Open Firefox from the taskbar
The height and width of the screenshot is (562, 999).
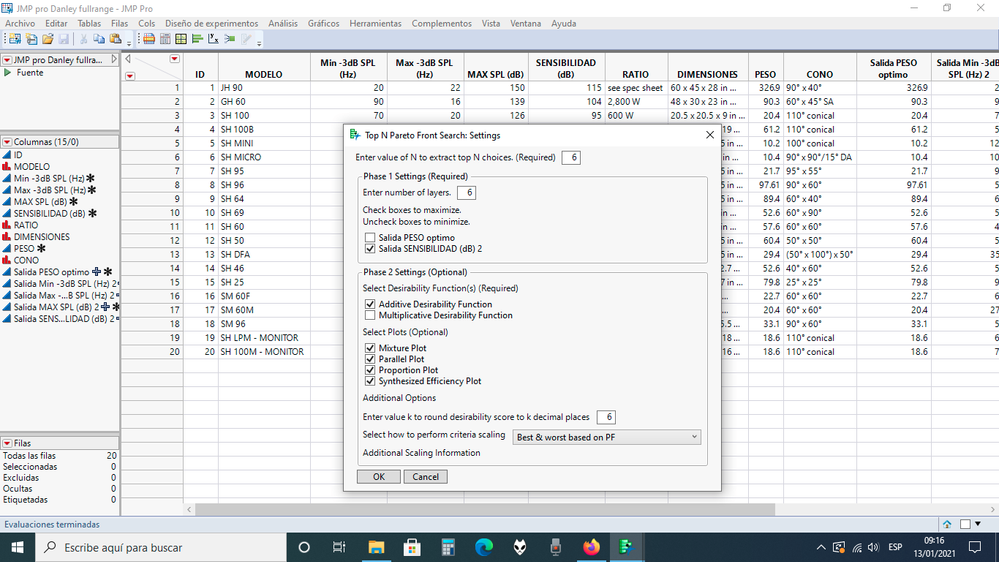591,547
